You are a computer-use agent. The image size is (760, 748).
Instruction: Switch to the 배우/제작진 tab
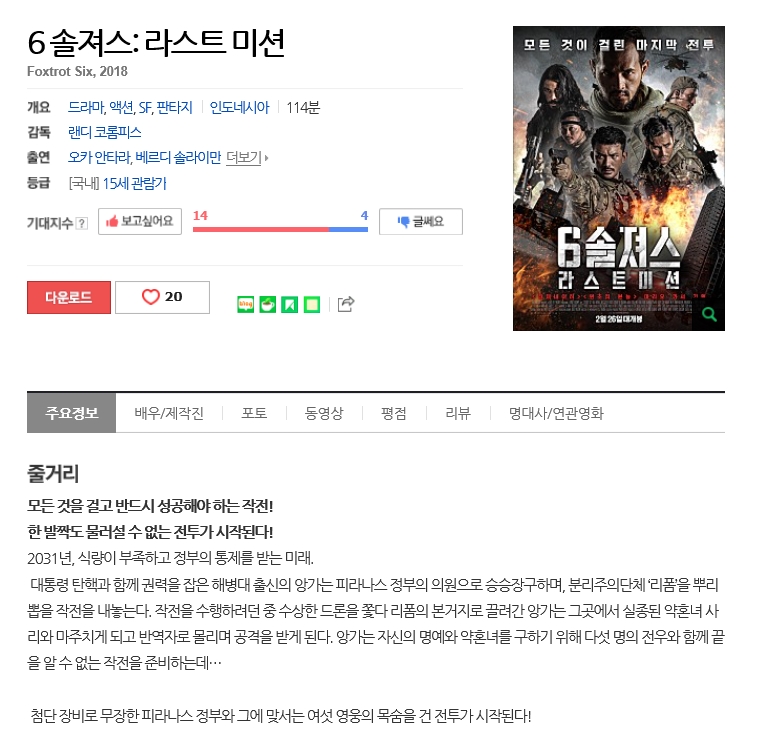tap(169, 413)
